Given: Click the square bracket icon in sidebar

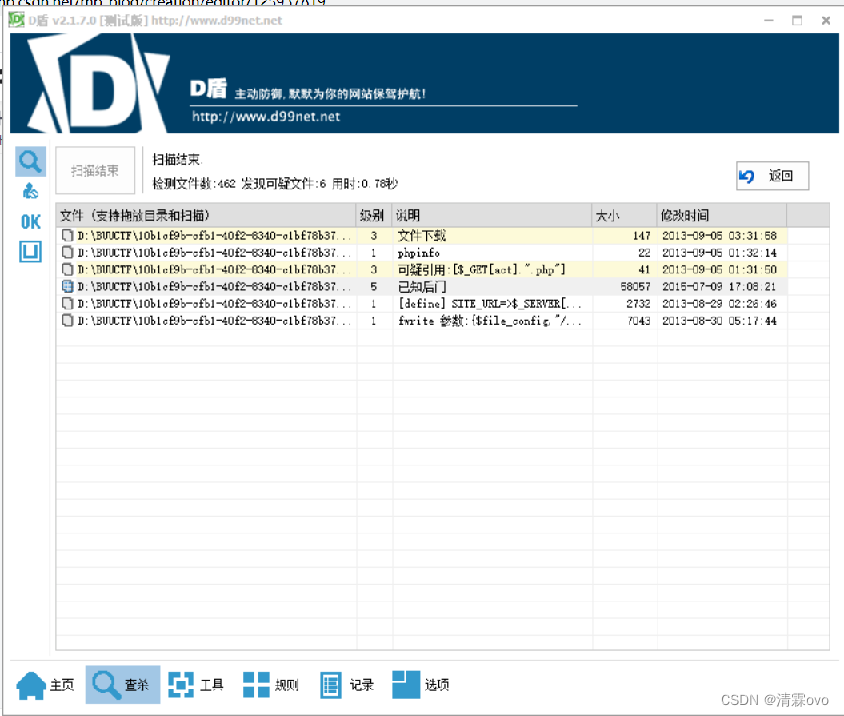Looking at the screenshot, I should pyautogui.click(x=30, y=251).
